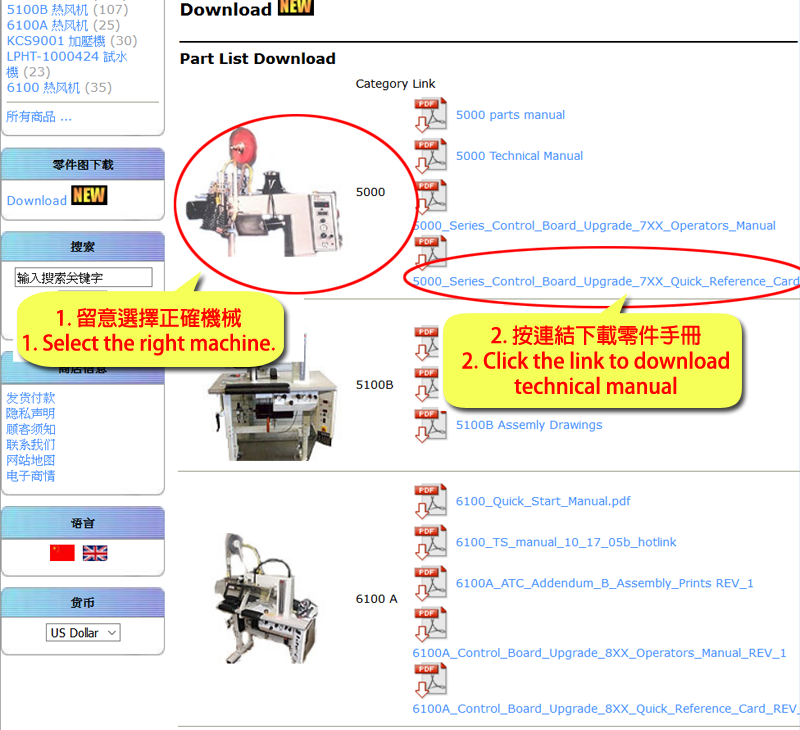Open 6100A_Control_Board_Upgrade_8XX_Operators_Manual link
Viewport: 800px width, 730px height.
[599, 653]
